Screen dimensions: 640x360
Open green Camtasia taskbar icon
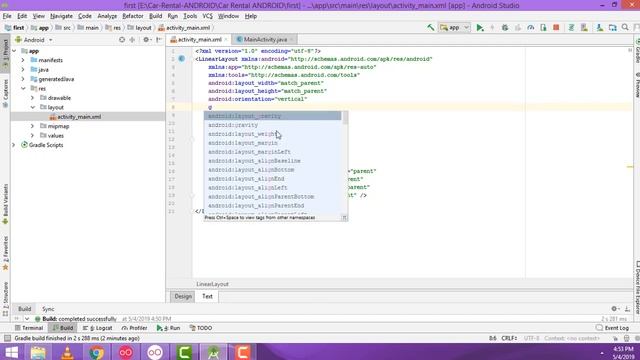pyautogui.click(x=184, y=352)
